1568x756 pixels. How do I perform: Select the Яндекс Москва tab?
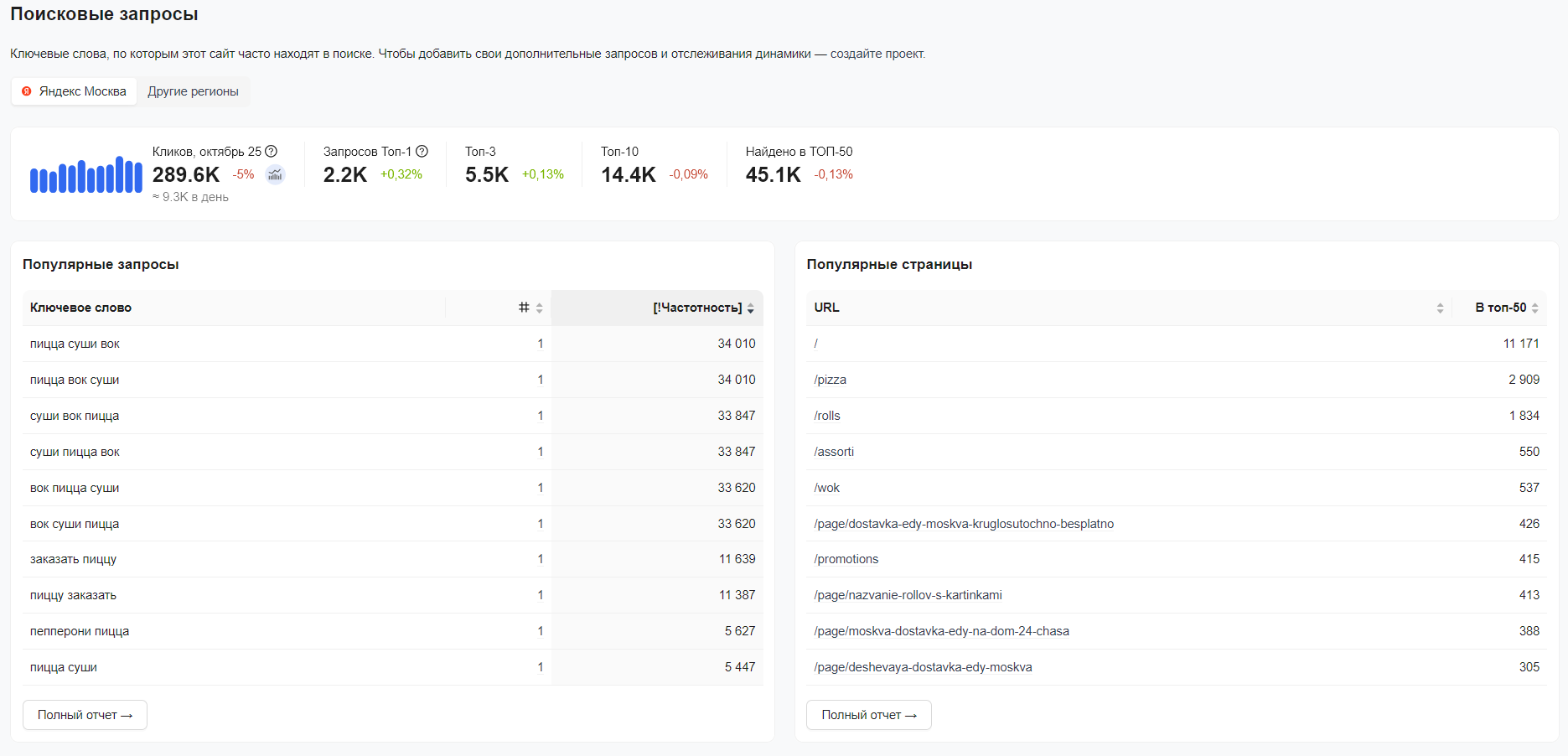click(x=81, y=91)
